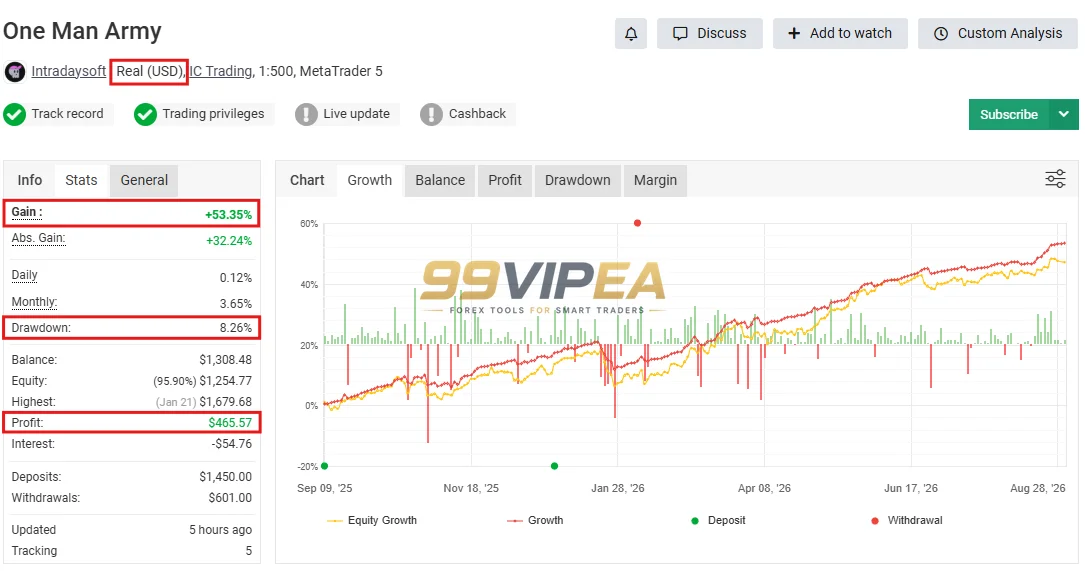Switch to the Stats tab
Screen dimensions: 1085x571
click(81, 180)
